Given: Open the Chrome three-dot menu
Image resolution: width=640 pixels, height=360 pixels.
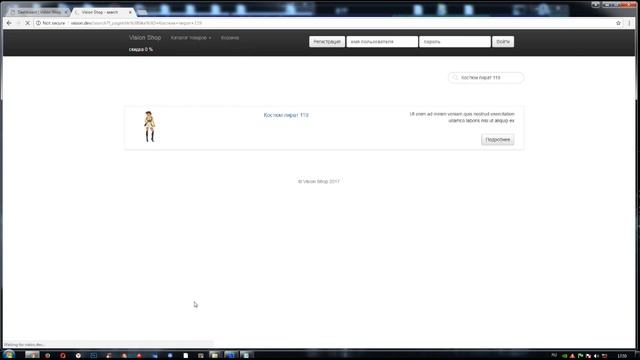Looking at the screenshot, I should [629, 23].
